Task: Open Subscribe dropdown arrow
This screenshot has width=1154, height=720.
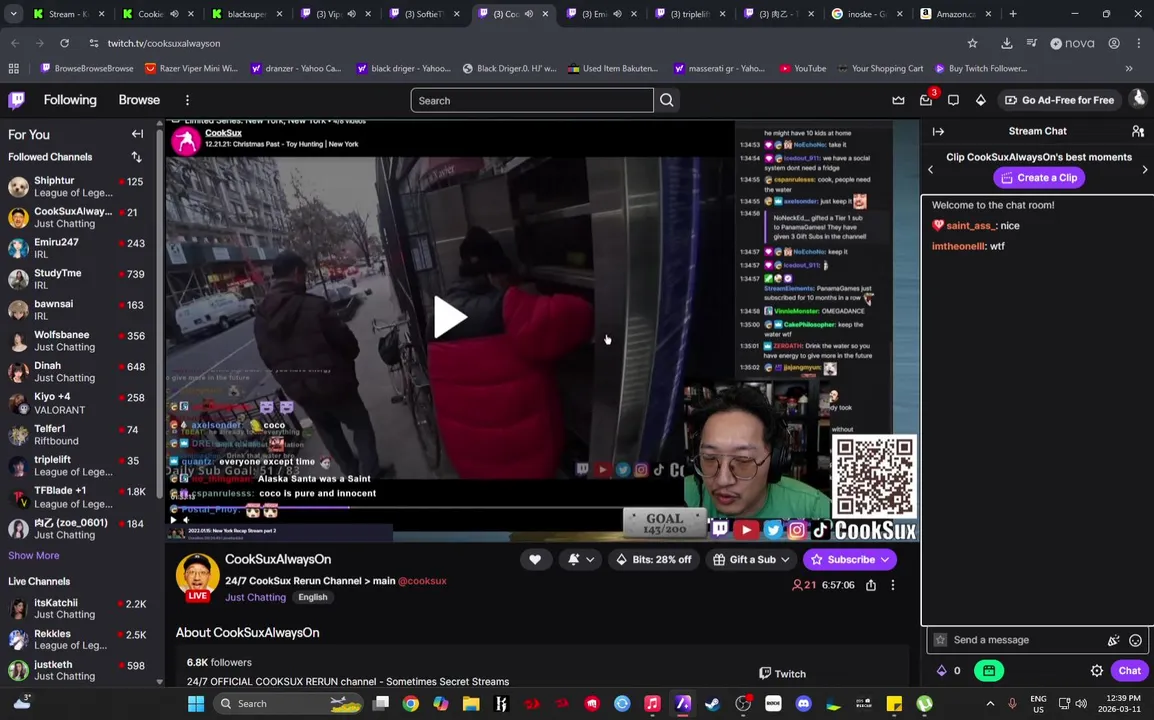Action: coord(885,560)
